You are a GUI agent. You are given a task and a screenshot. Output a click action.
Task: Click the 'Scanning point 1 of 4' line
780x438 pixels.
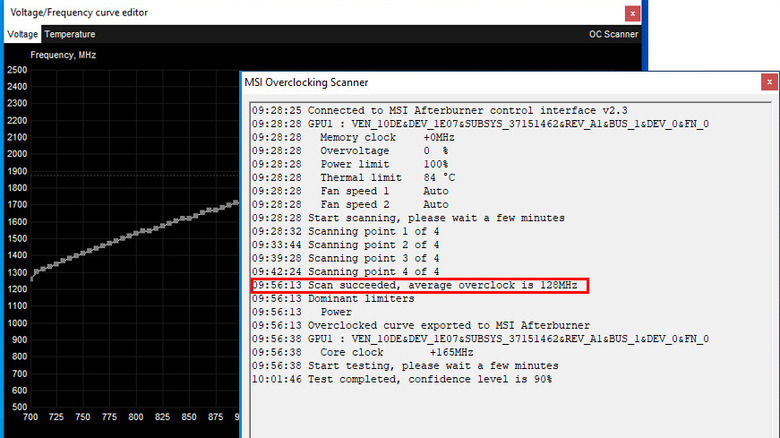pyautogui.click(x=346, y=231)
